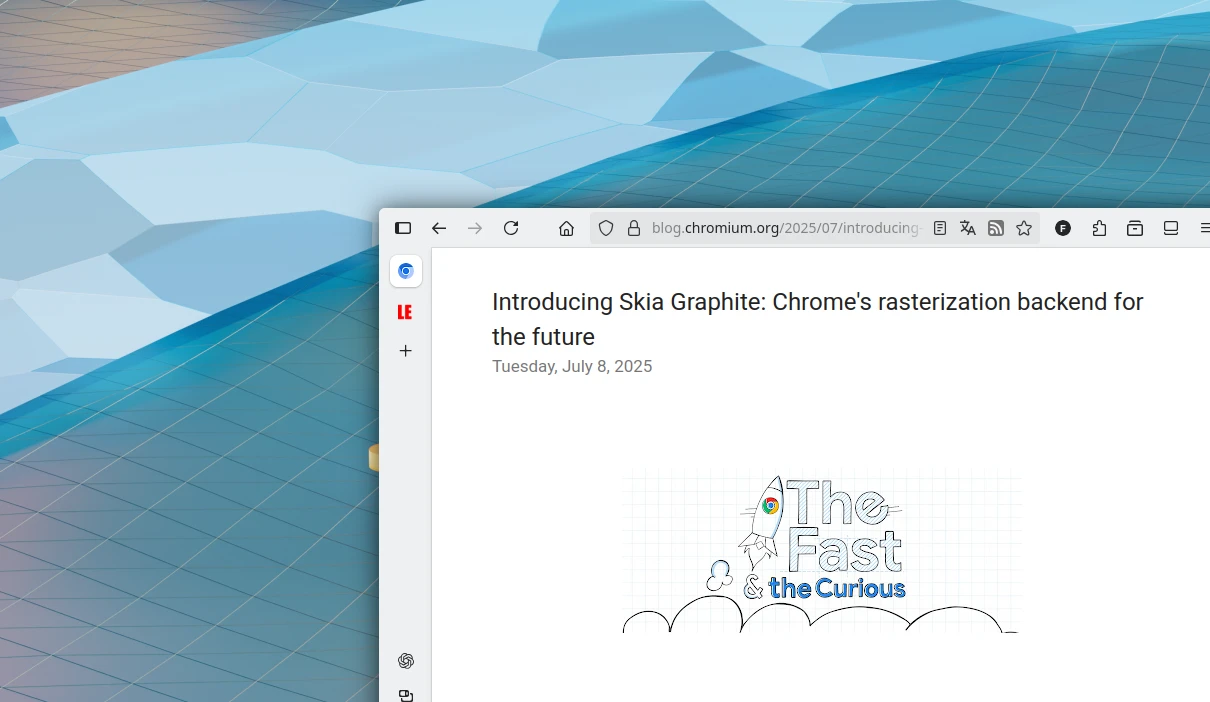The height and width of the screenshot is (702, 1210).
Task: Open the extensions puzzle-piece menu
Action: point(1100,228)
